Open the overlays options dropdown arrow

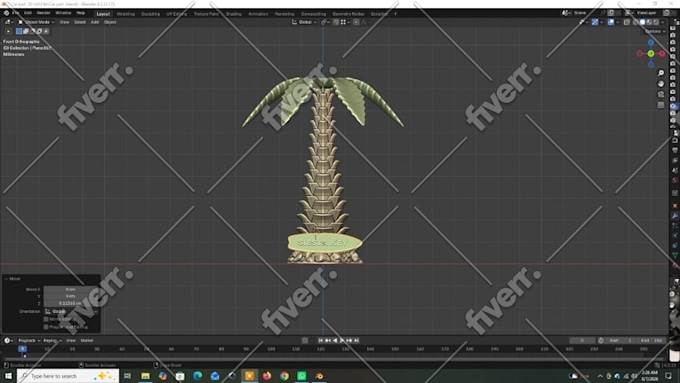pyautogui.click(x=618, y=22)
